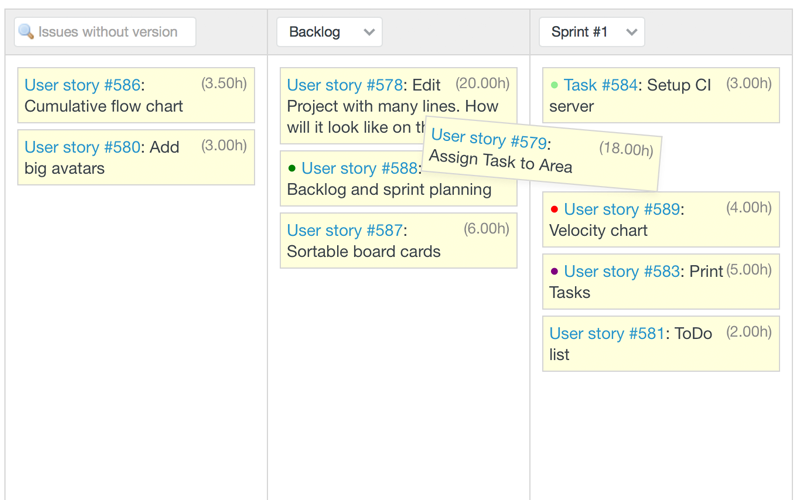Open User story #581 ToDo list link

tap(607, 333)
